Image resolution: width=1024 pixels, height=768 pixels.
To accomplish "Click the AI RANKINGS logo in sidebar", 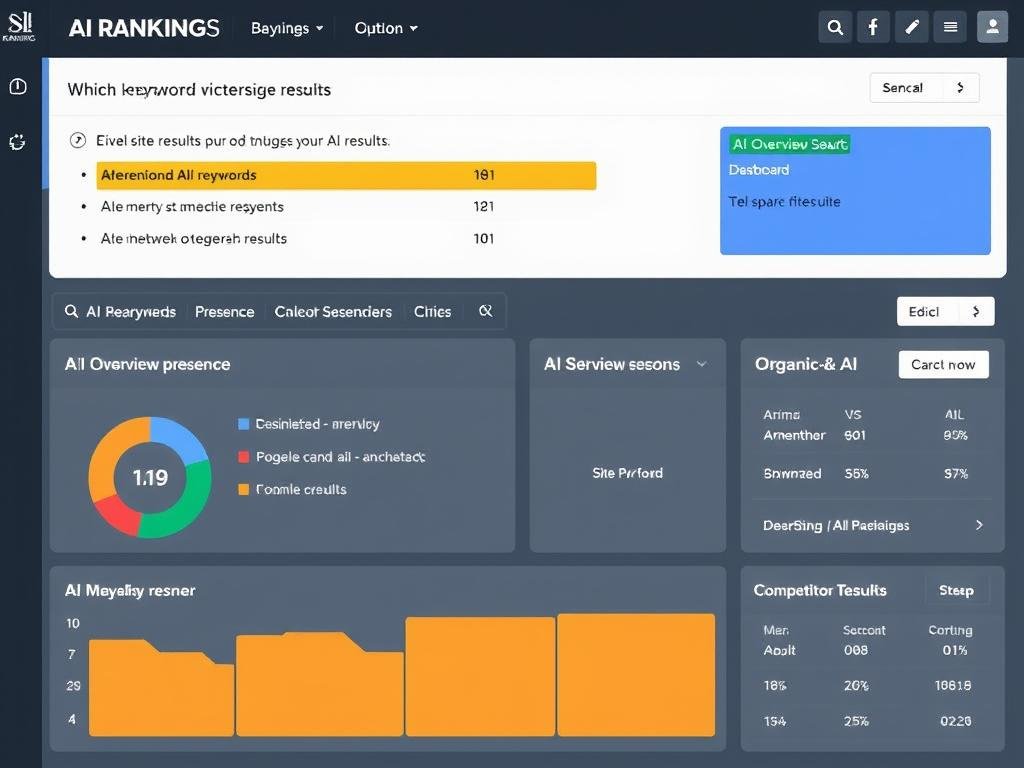I will pyautogui.click(x=20, y=27).
